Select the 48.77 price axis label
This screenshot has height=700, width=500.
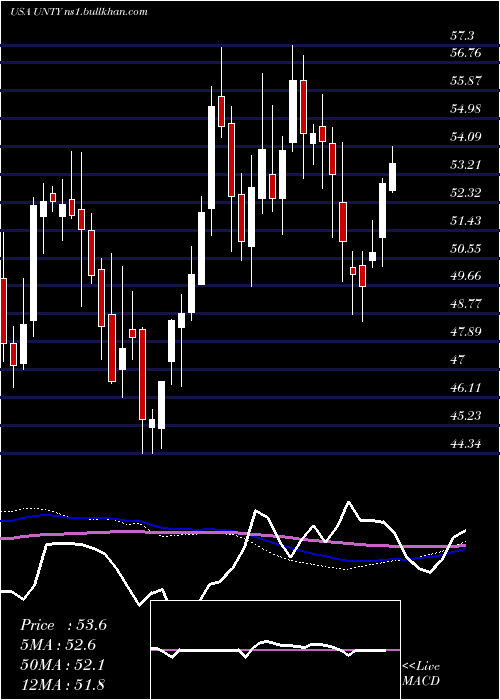point(467,304)
